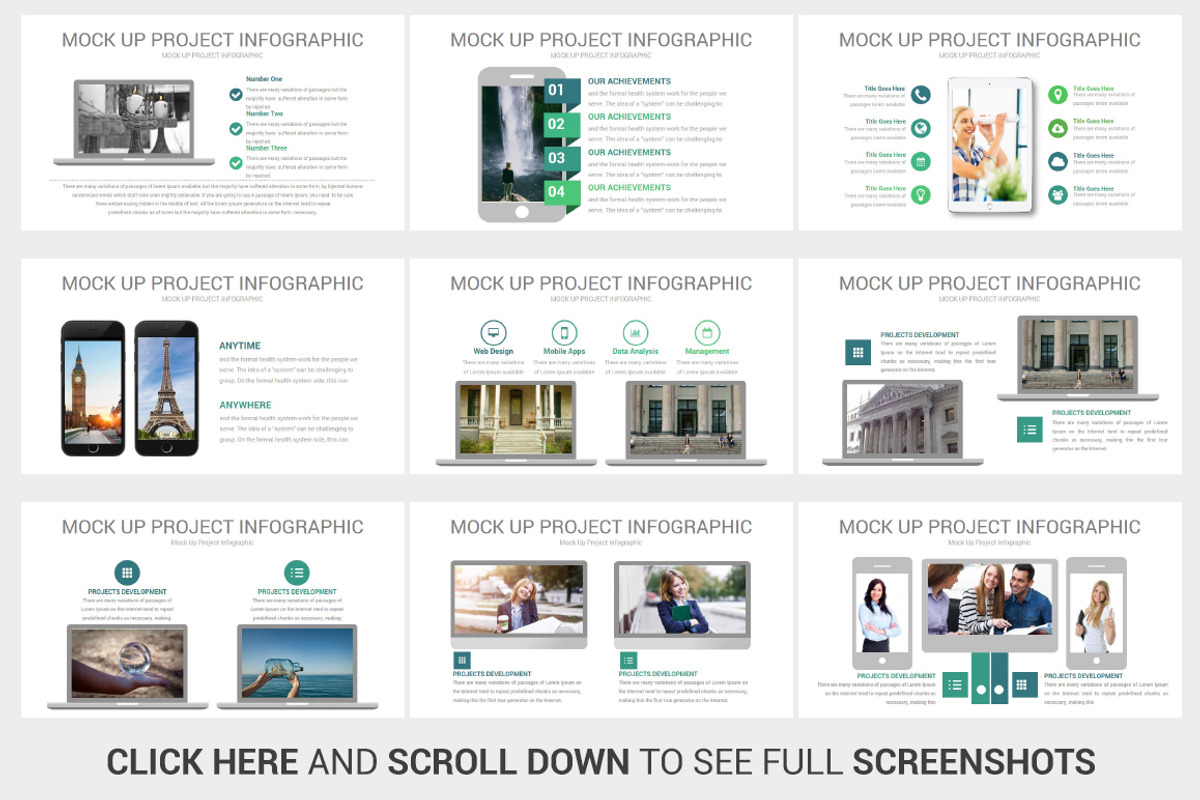Select the people group icon beside bottom Title Goes Here

click(1058, 194)
